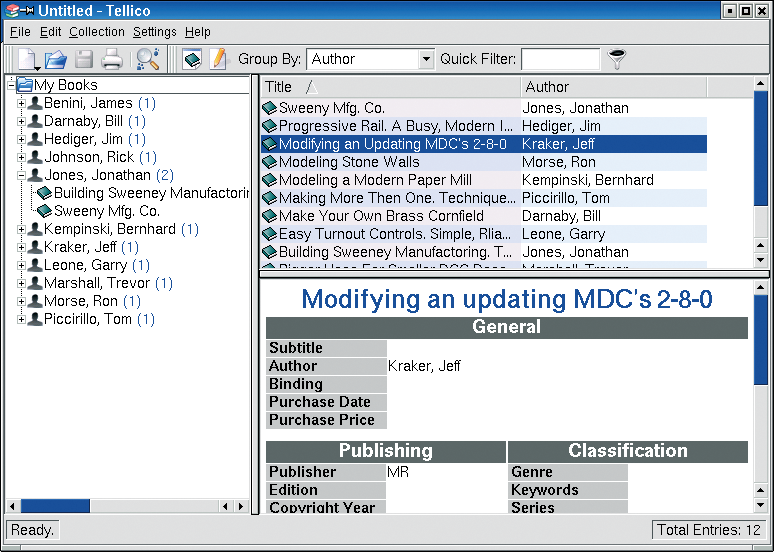Click the tree pane horizontal scrollbar thumb
774x552 pixels.
tap(55, 506)
